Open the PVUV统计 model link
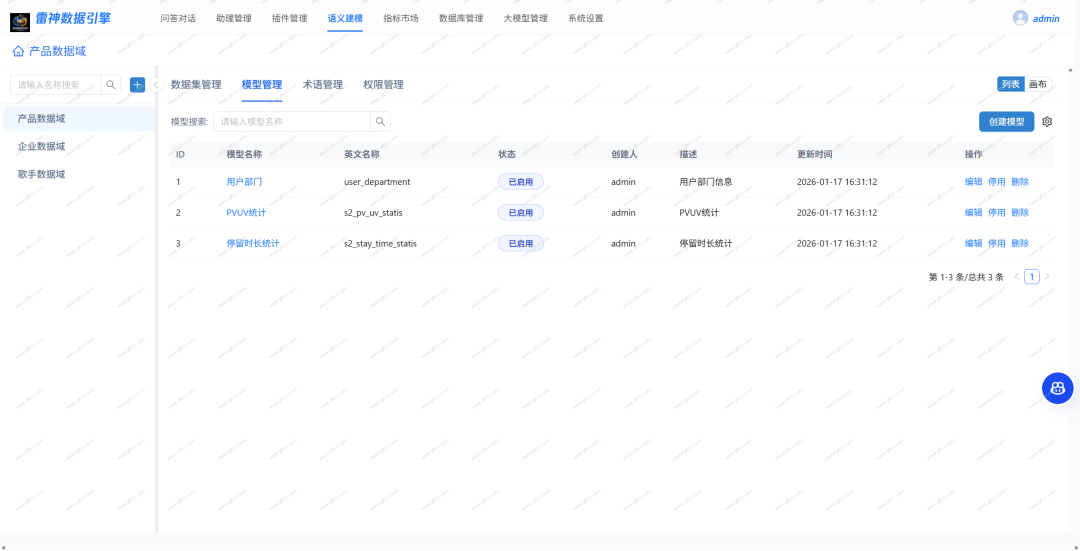 (246, 213)
